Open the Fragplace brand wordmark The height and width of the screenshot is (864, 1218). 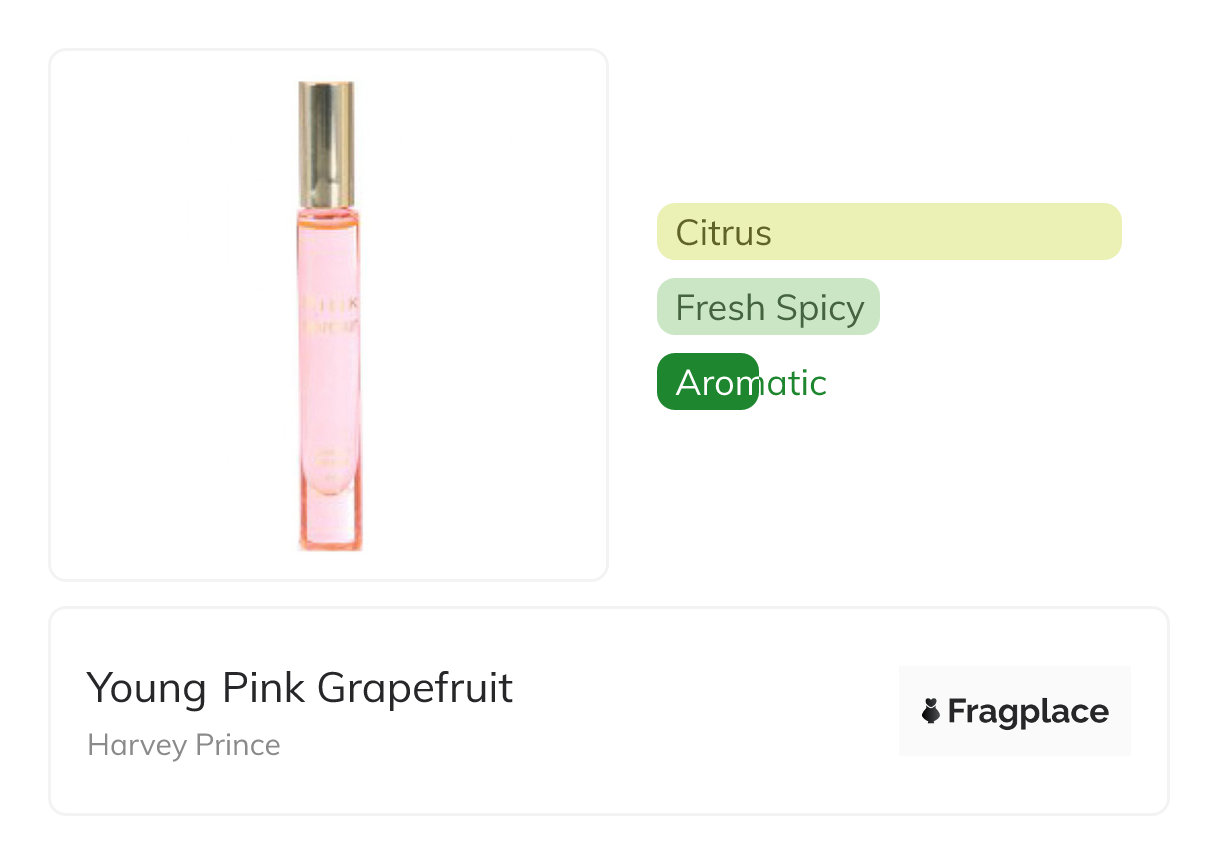[x=1027, y=711]
